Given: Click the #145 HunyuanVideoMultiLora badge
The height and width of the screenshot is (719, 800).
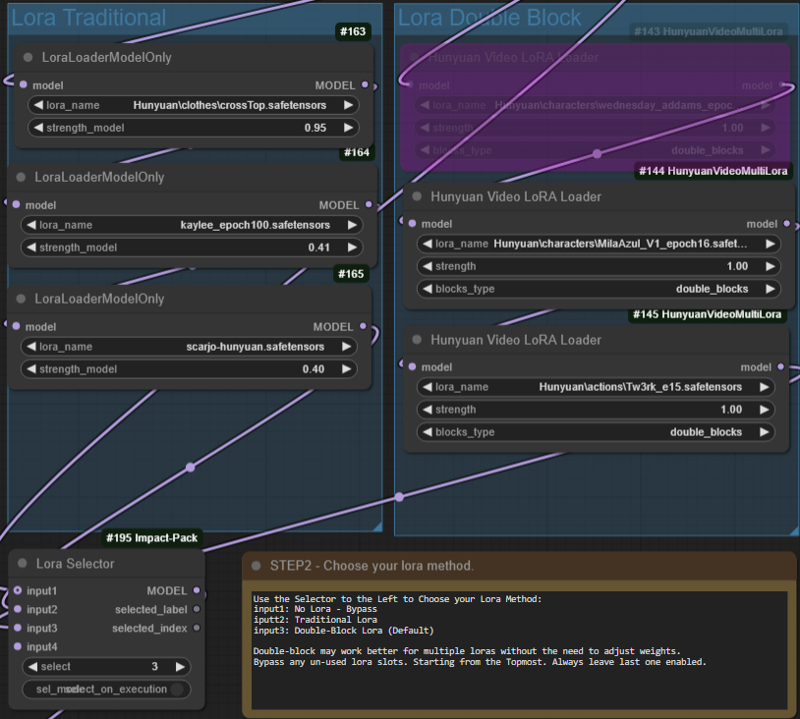Looking at the screenshot, I should click(707, 314).
